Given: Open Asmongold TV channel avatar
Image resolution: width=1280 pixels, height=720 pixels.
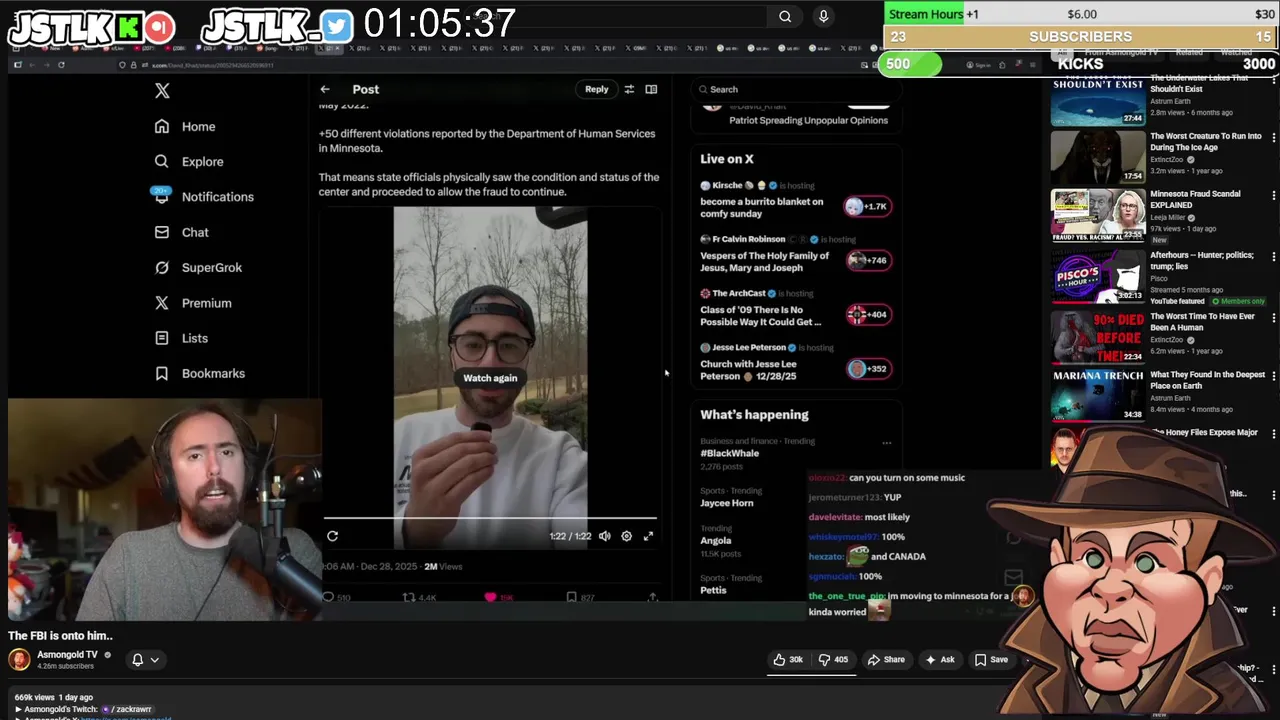Looking at the screenshot, I should [19, 659].
